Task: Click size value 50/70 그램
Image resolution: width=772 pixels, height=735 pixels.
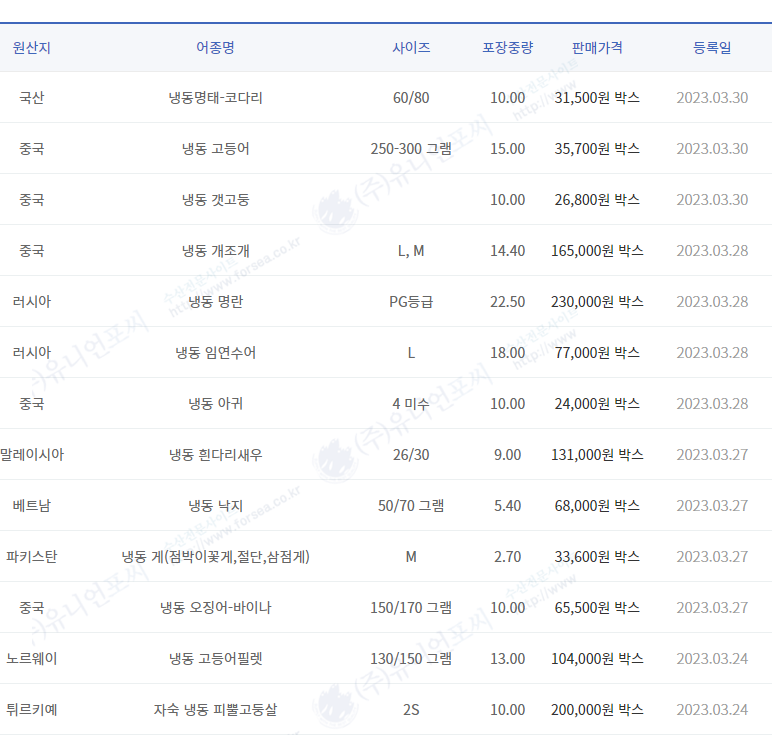Action: 411,506
